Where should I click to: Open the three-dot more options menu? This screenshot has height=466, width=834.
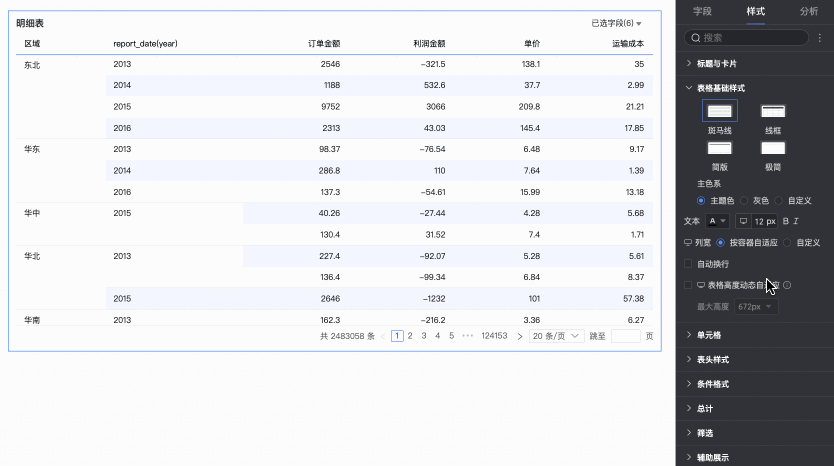point(820,38)
